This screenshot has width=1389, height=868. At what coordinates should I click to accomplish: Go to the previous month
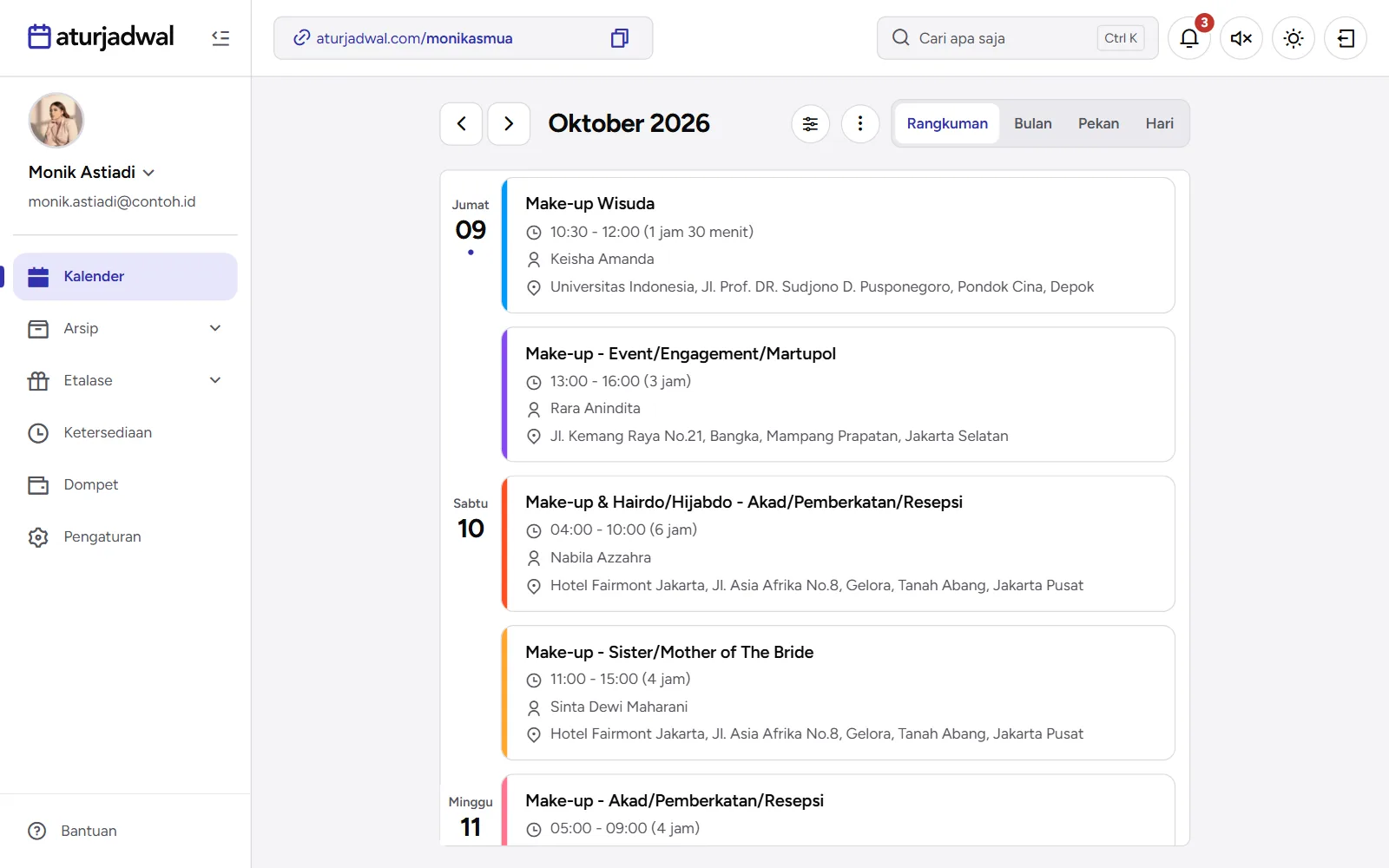point(462,123)
